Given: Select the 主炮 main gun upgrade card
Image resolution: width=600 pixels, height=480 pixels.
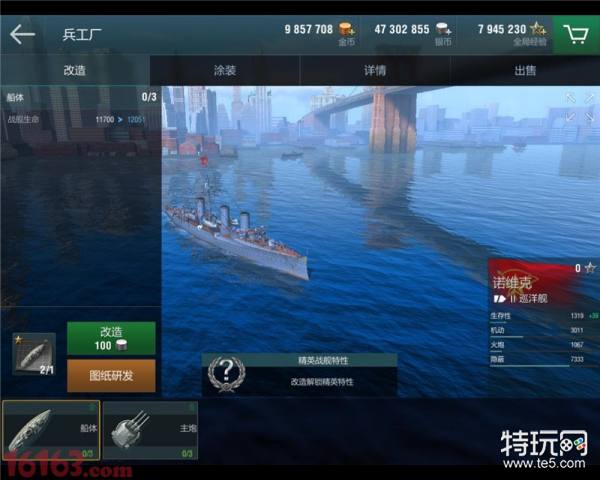Looking at the screenshot, I should (x=150, y=430).
